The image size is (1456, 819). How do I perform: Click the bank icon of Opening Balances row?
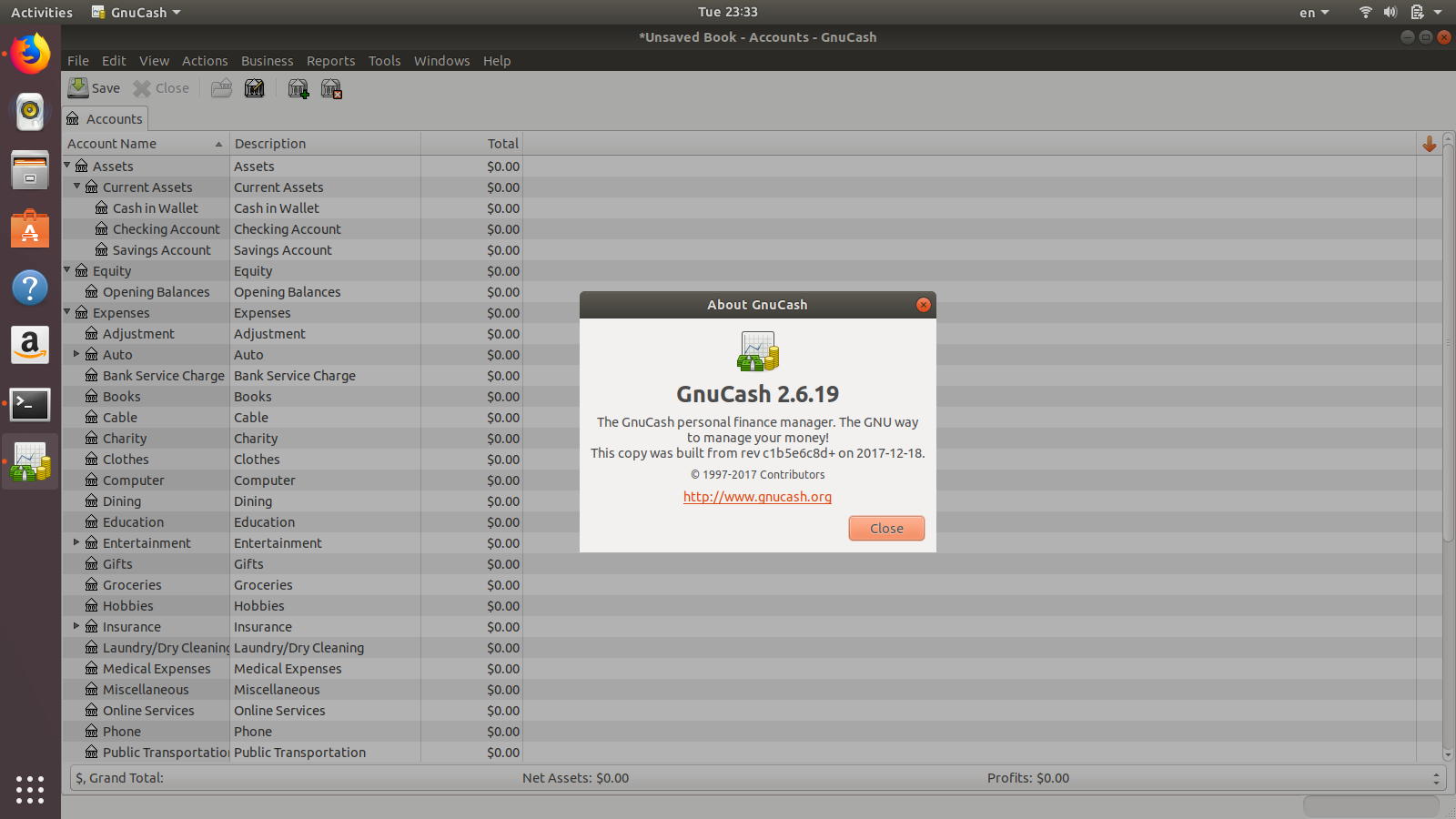(92, 291)
